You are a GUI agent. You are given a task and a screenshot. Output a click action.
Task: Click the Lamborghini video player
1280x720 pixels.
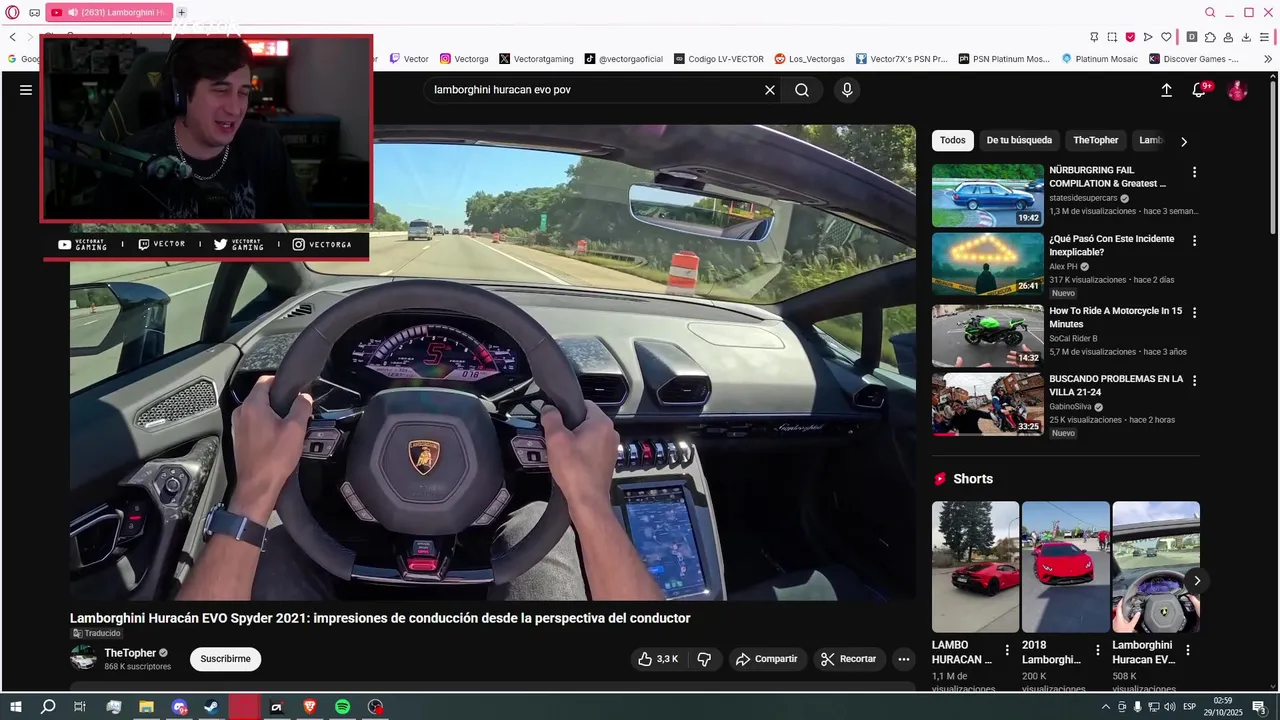pos(493,362)
